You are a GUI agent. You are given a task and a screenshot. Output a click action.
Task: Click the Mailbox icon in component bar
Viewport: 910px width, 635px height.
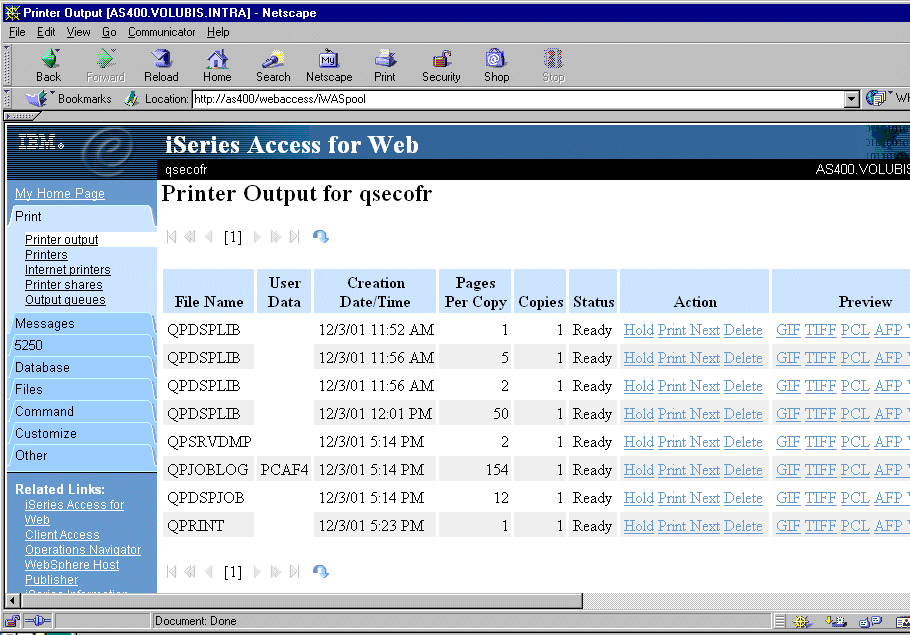point(835,622)
